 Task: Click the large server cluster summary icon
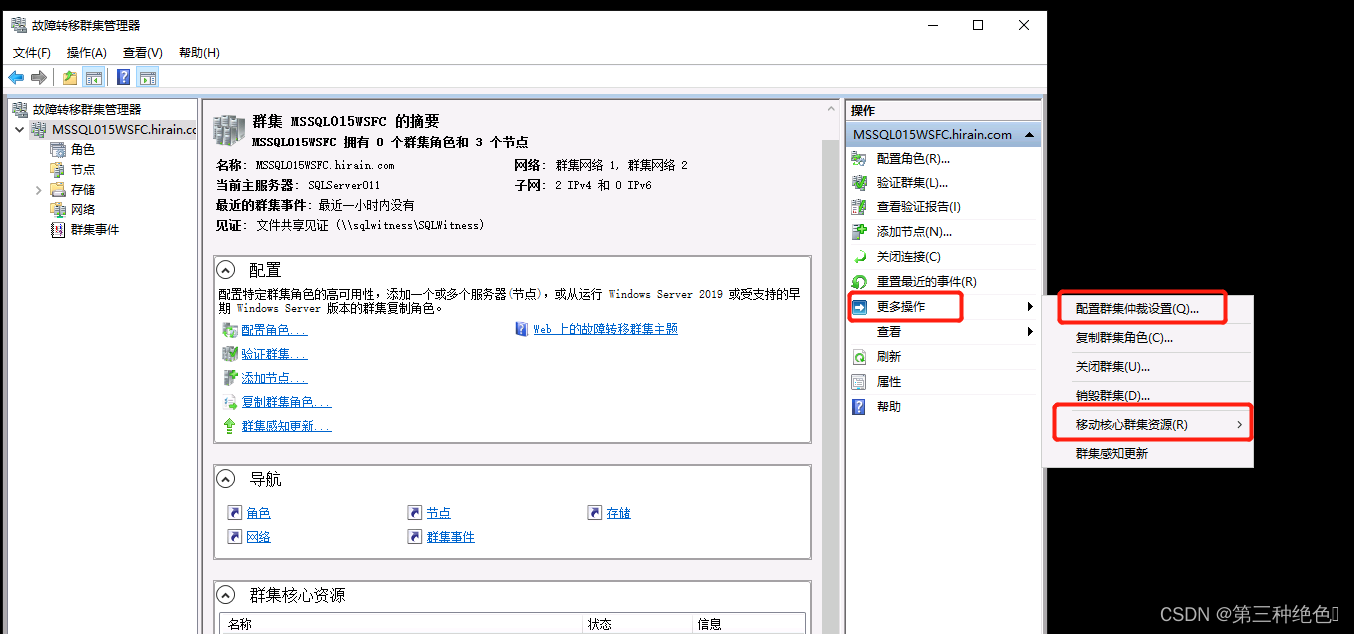[x=229, y=130]
